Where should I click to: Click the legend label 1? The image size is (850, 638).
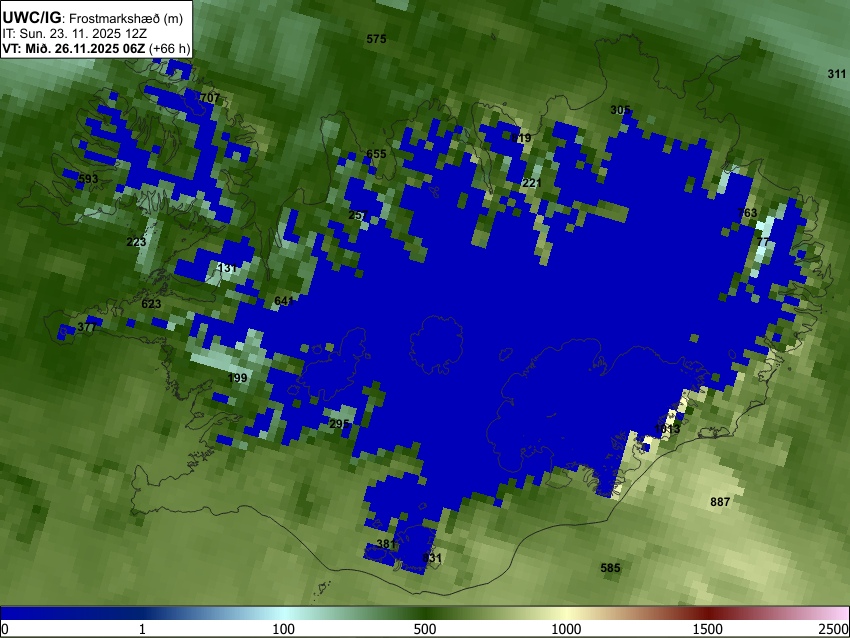tap(142, 629)
